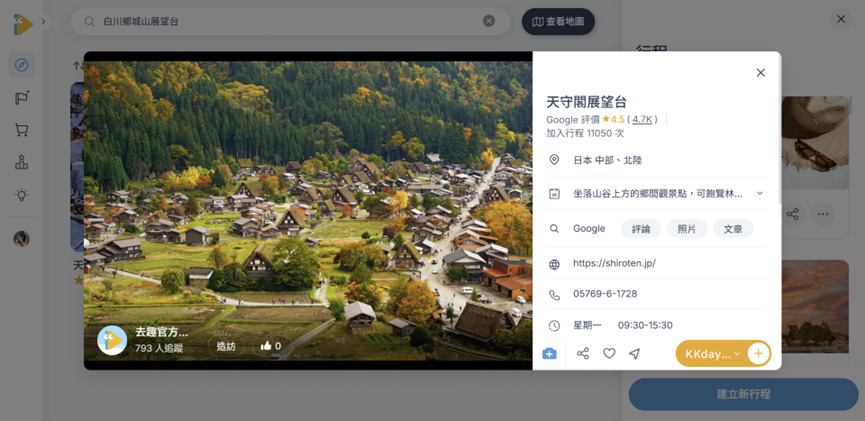
Task: Open the flag trips icon in the sidebar
Action: click(x=22, y=98)
